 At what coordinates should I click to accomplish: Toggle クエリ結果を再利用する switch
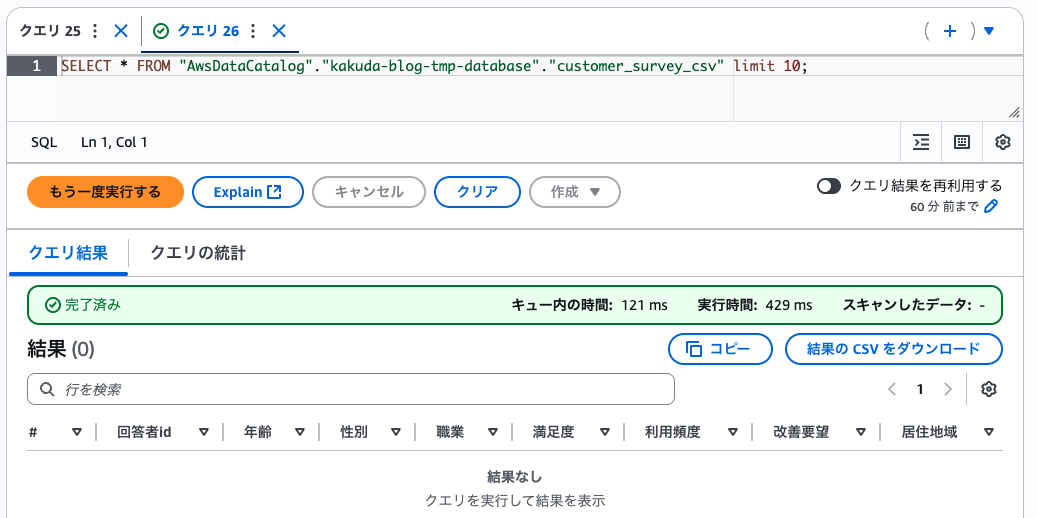coord(829,186)
